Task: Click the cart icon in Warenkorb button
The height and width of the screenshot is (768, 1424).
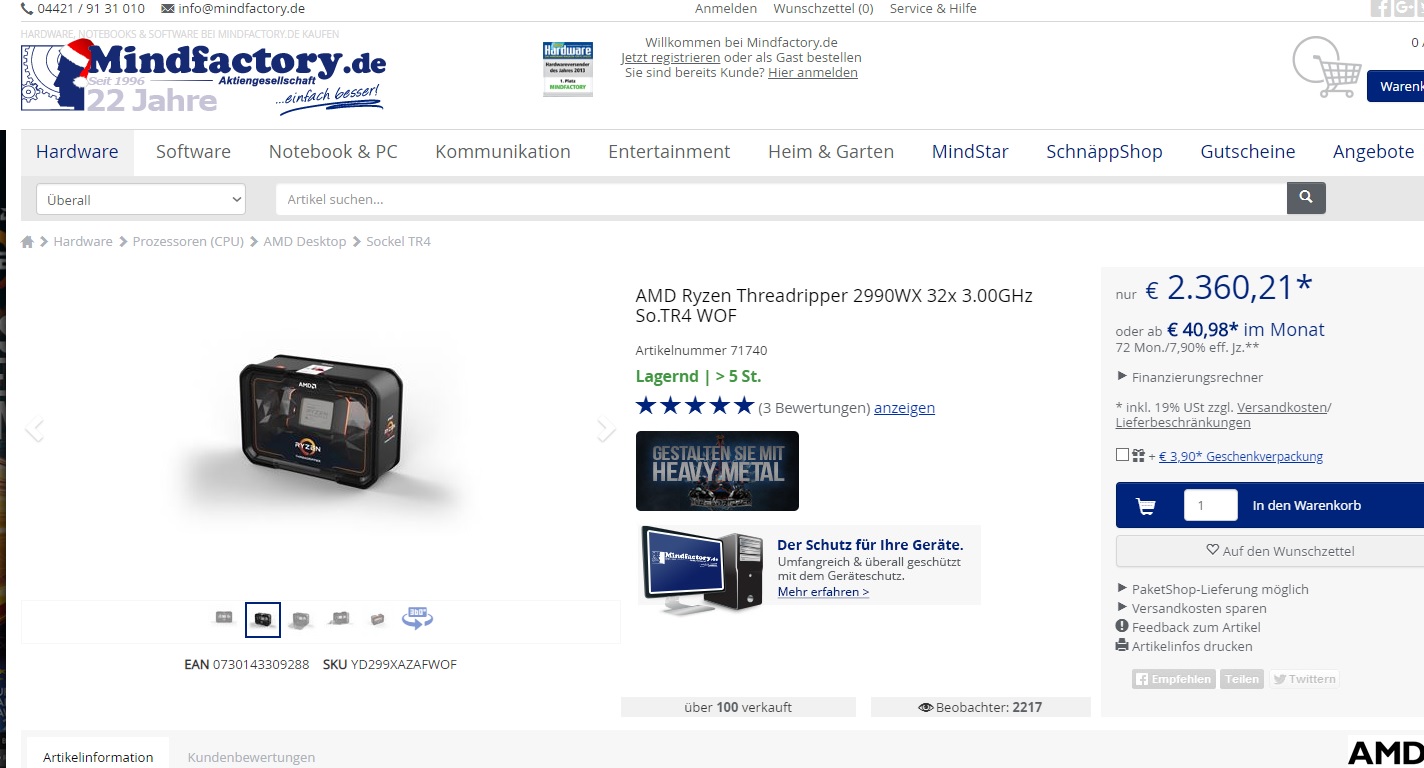Action: [1146, 506]
